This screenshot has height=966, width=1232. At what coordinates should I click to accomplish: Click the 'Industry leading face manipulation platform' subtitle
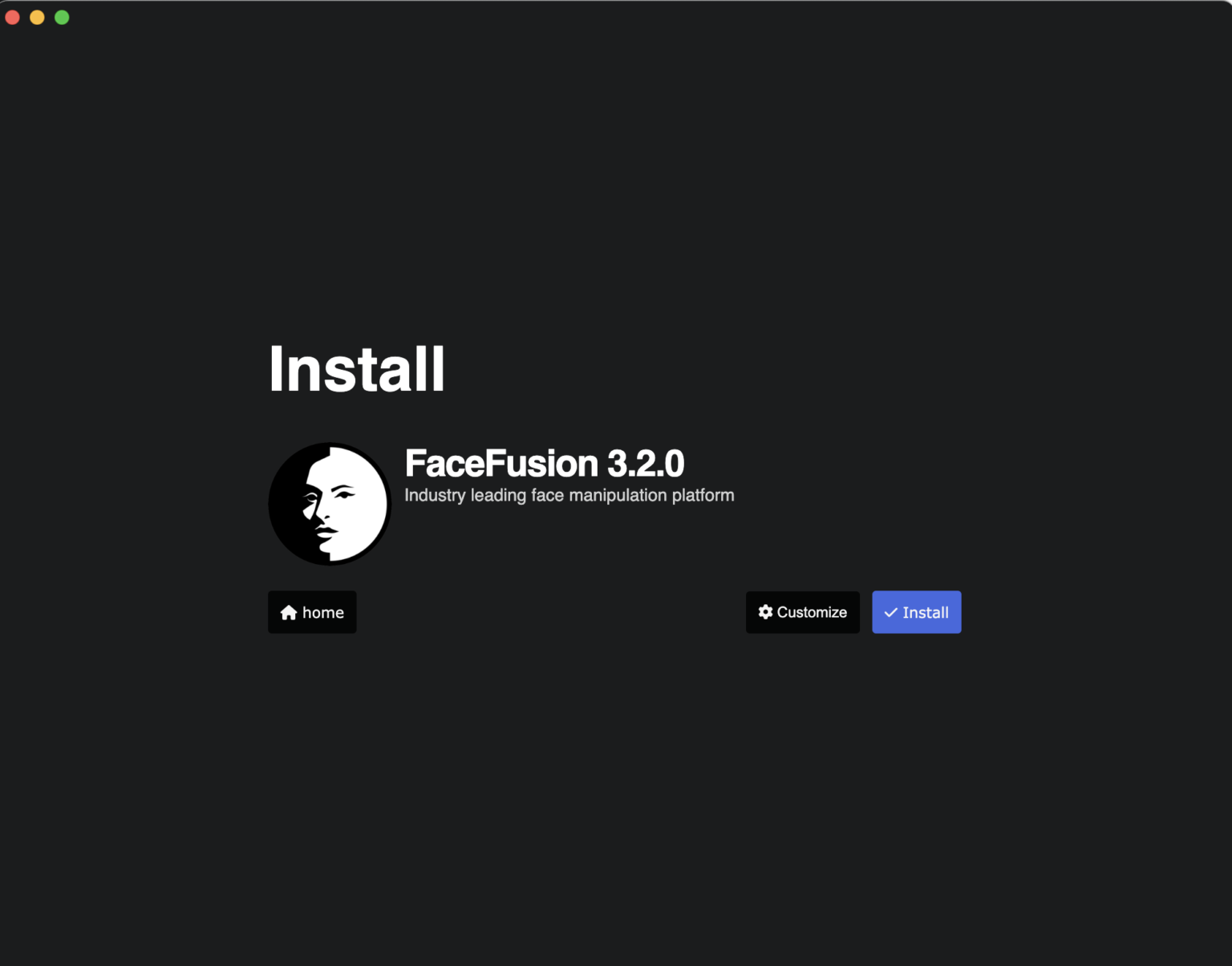569,496
